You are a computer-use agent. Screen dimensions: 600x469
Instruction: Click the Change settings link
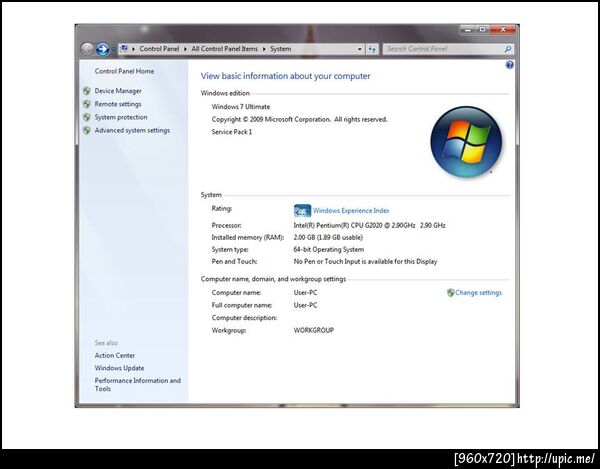point(478,293)
